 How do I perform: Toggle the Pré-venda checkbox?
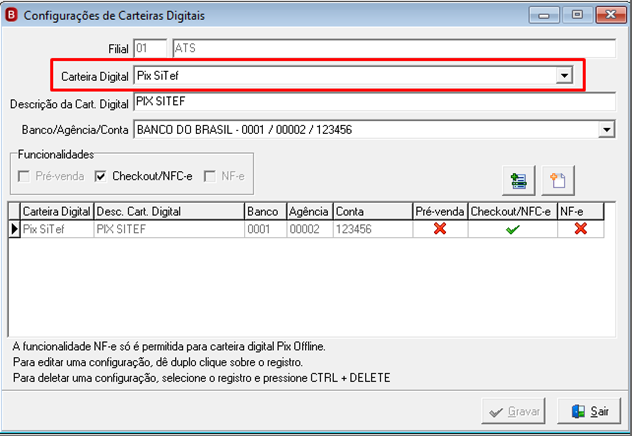click(x=24, y=176)
